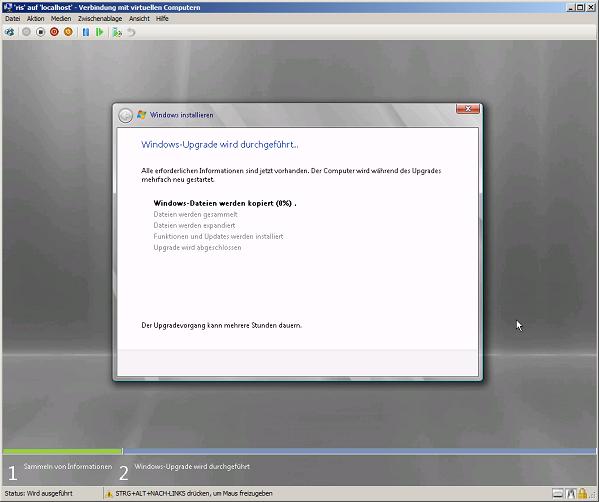Click the 'Dateien werden expandiert' step
Image resolution: width=599 pixels, height=502 pixels.
[194, 226]
